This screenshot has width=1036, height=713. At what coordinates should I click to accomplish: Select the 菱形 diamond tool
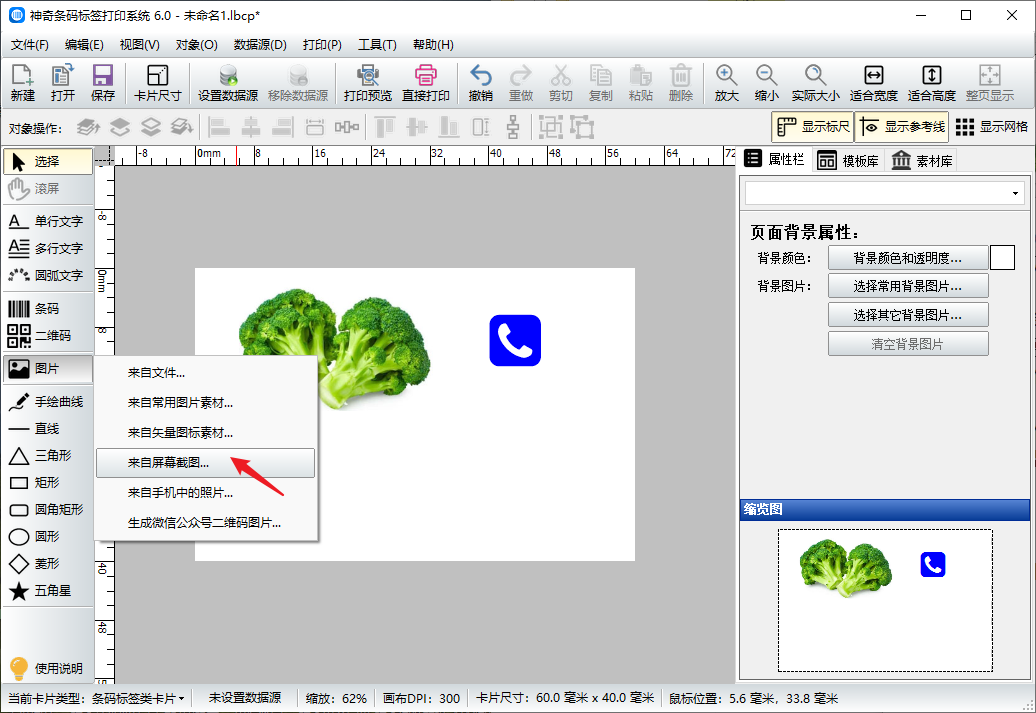click(48, 564)
